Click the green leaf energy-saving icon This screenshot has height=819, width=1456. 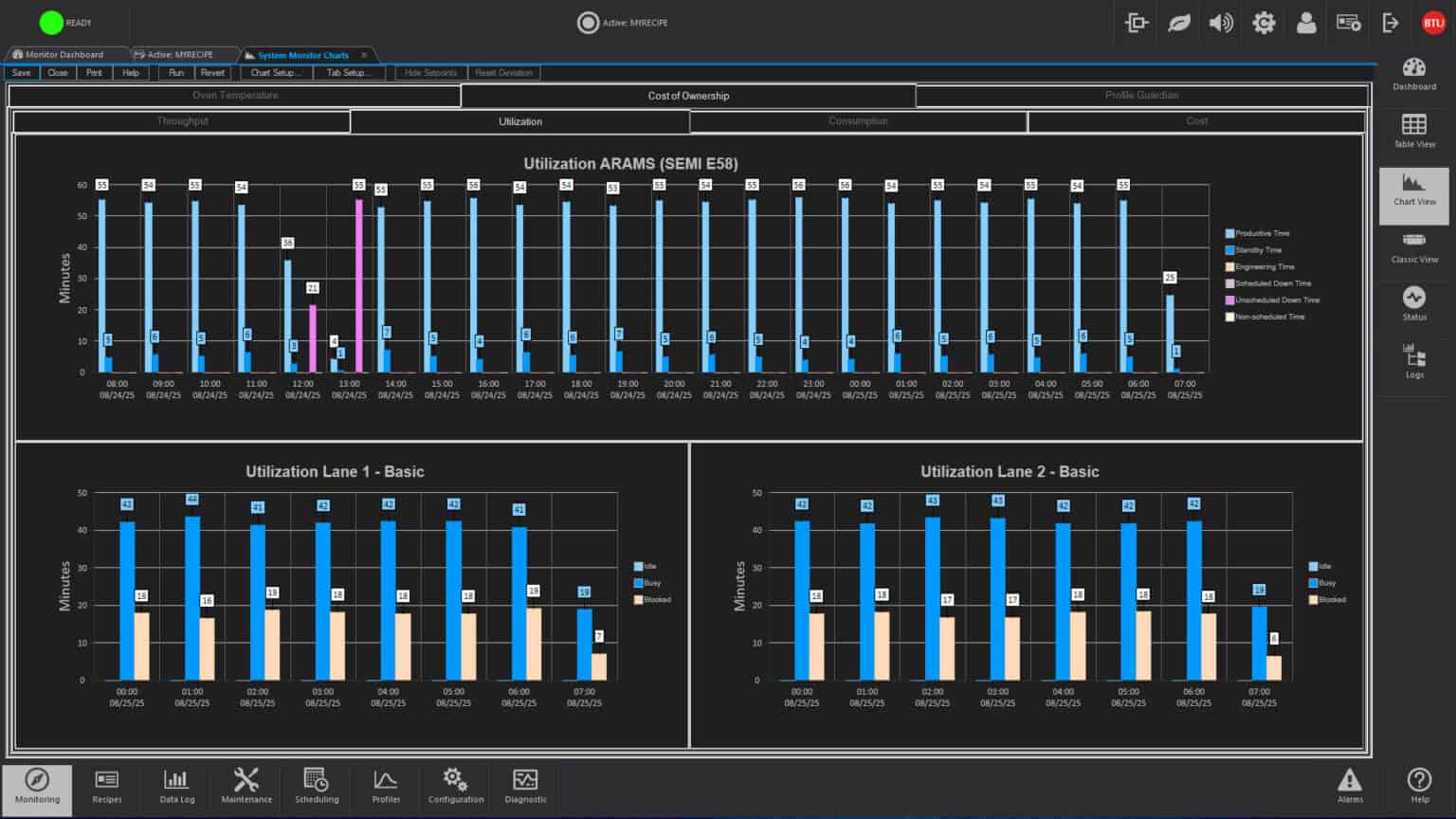1178,23
